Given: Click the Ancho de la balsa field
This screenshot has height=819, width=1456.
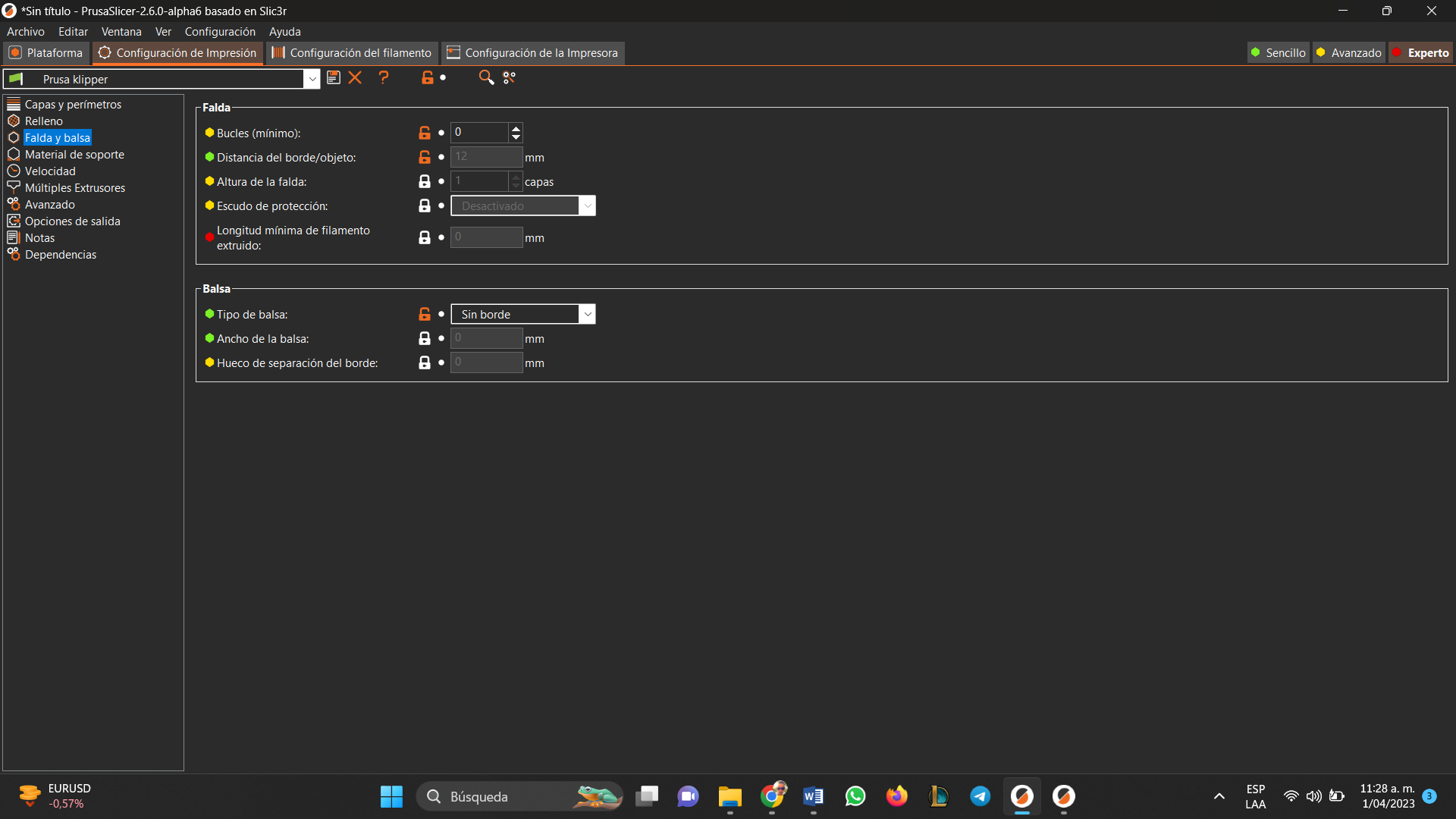Looking at the screenshot, I should (485, 338).
